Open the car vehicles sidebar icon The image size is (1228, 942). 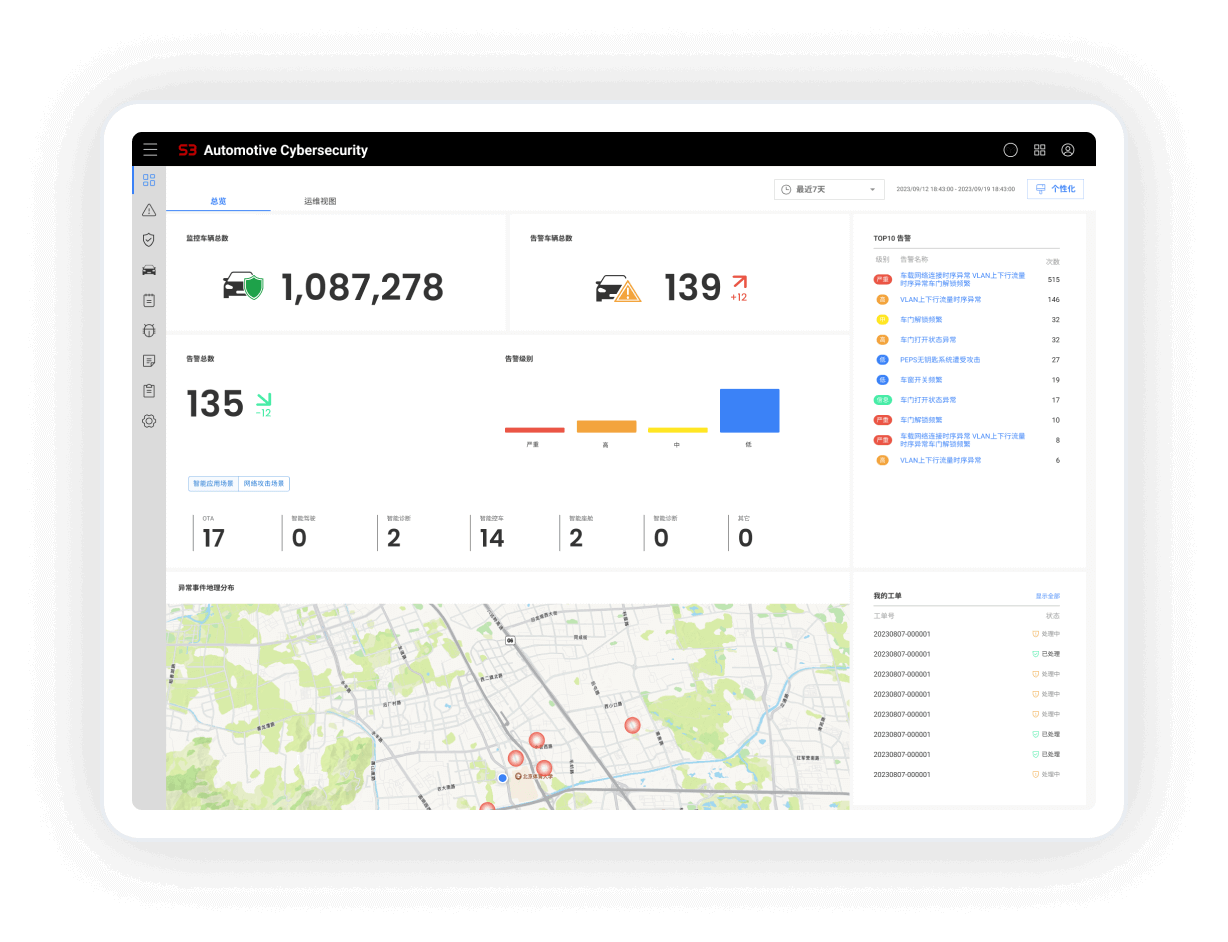(149, 270)
